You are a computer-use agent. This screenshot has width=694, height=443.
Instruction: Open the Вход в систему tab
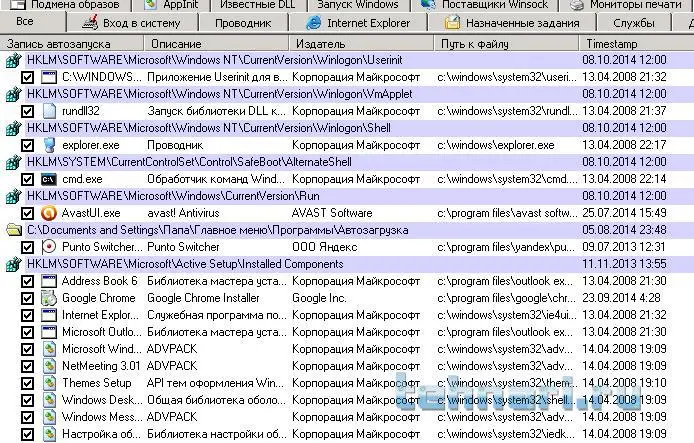click(132, 23)
